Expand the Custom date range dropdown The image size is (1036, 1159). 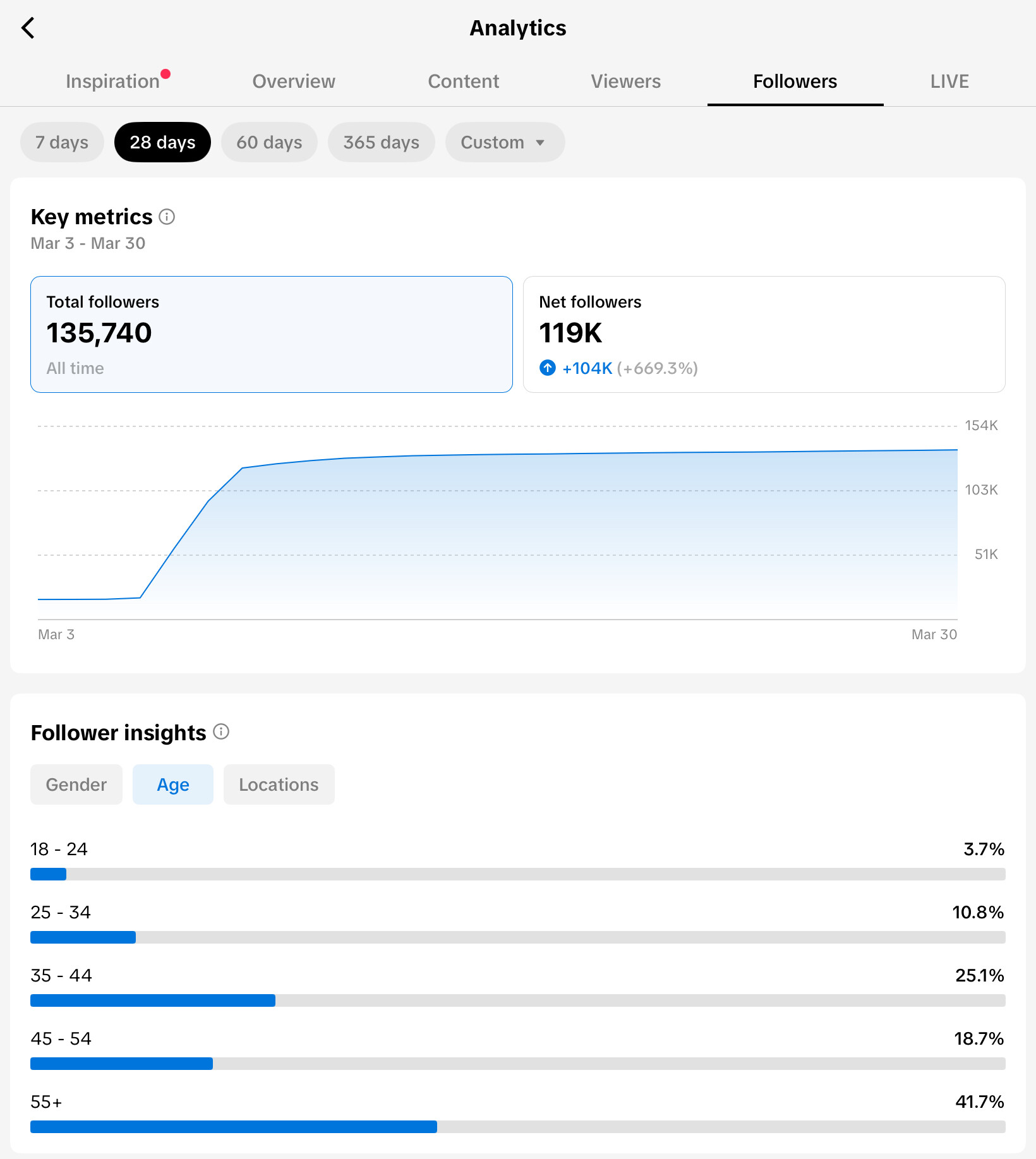[x=505, y=142]
